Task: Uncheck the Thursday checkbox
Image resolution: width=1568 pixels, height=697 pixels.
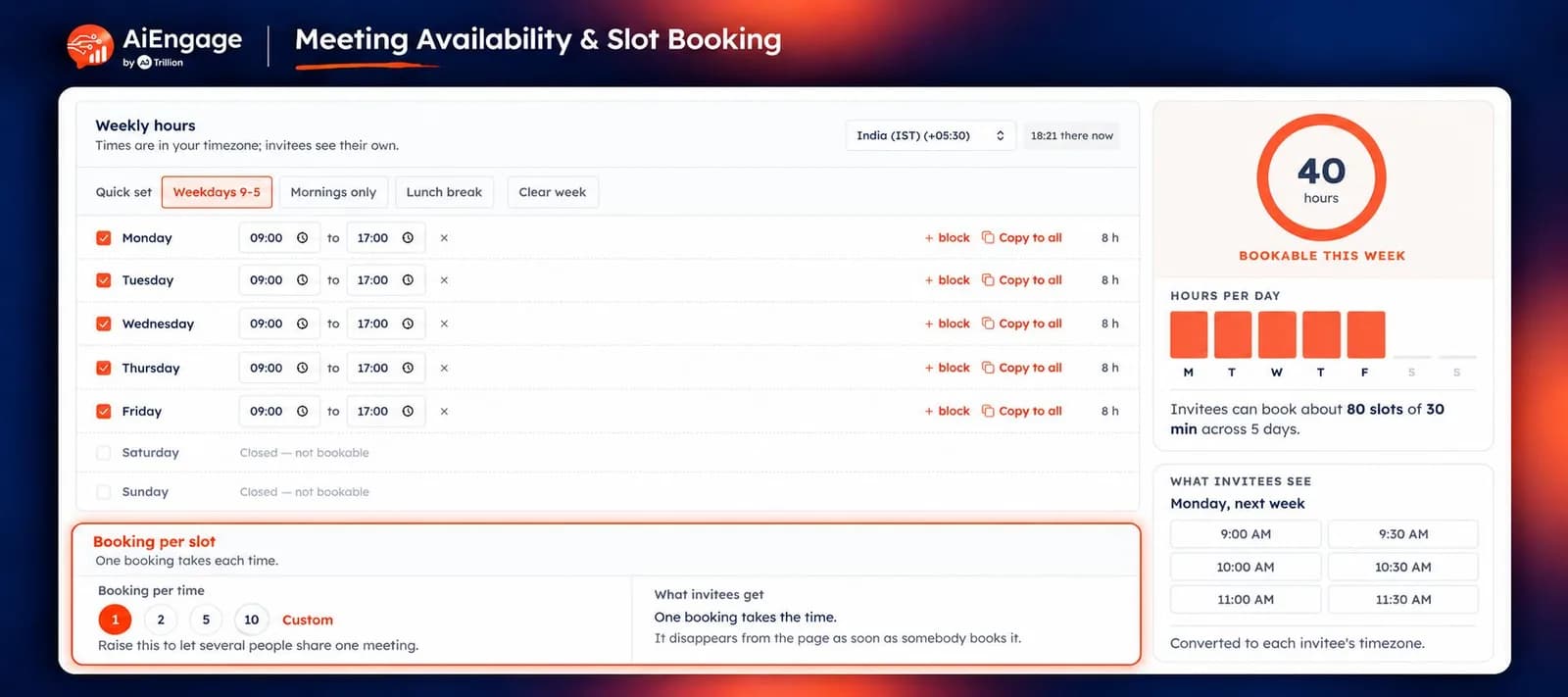Action: pos(104,368)
